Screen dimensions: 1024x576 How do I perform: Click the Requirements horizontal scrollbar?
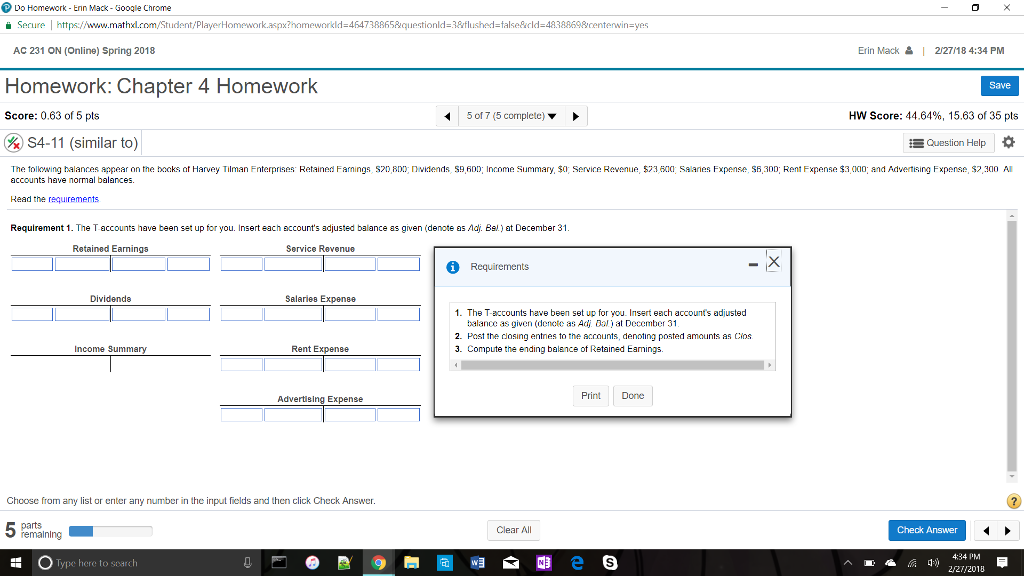pyautogui.click(x=612, y=365)
